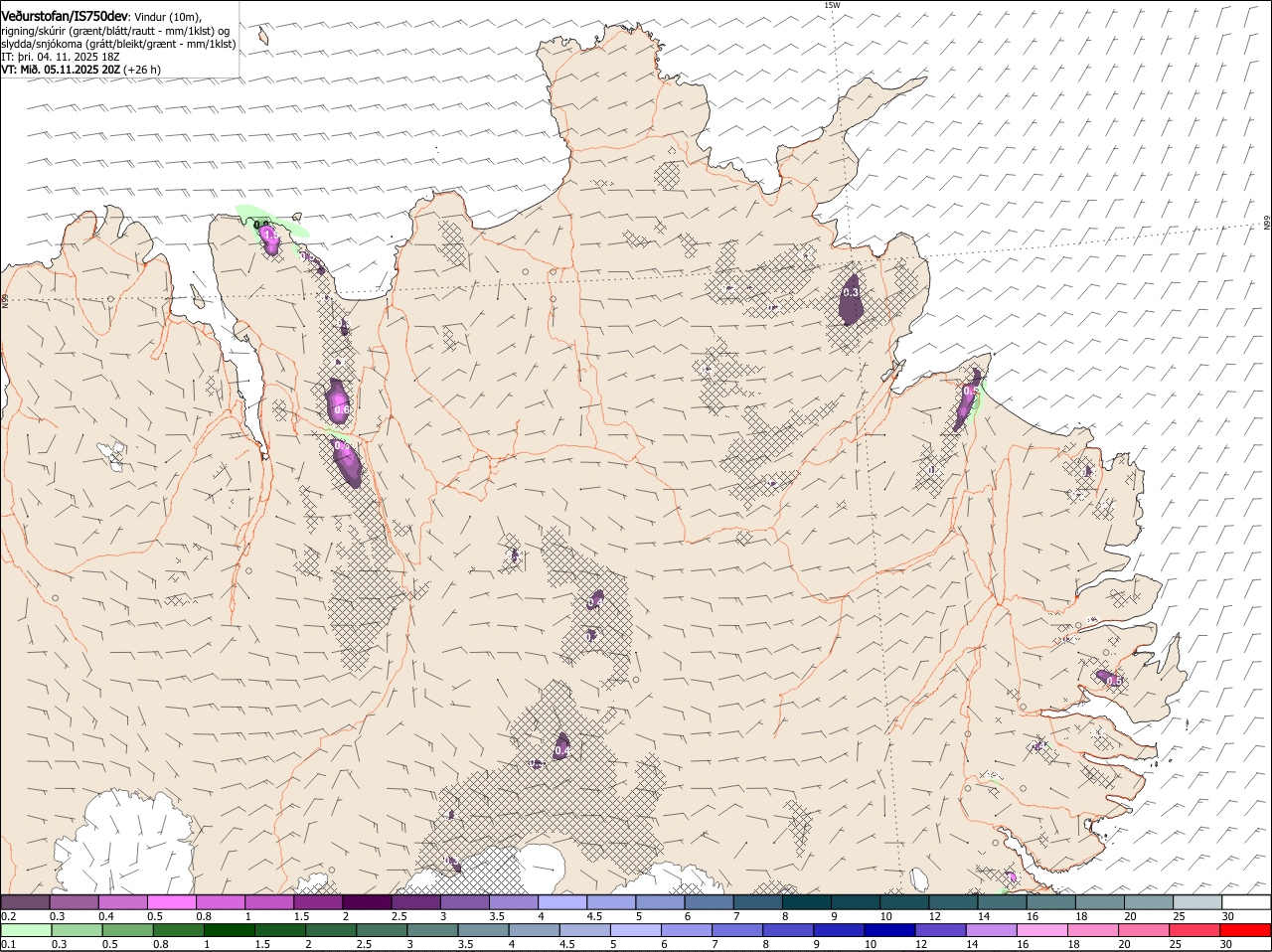Pick the bright red lower-scale swatch starting at 30
Image resolution: width=1272 pixels, height=952 pixels.
[x=1246, y=930]
